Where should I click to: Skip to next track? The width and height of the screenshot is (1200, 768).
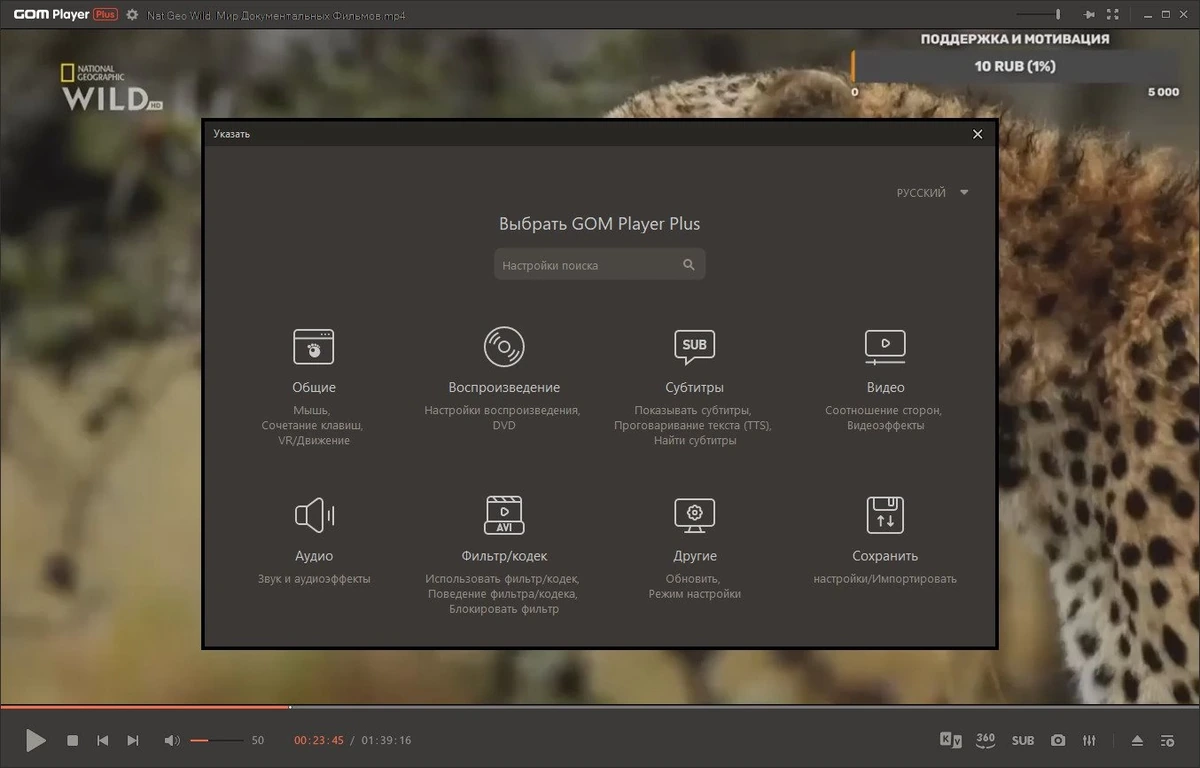click(133, 740)
